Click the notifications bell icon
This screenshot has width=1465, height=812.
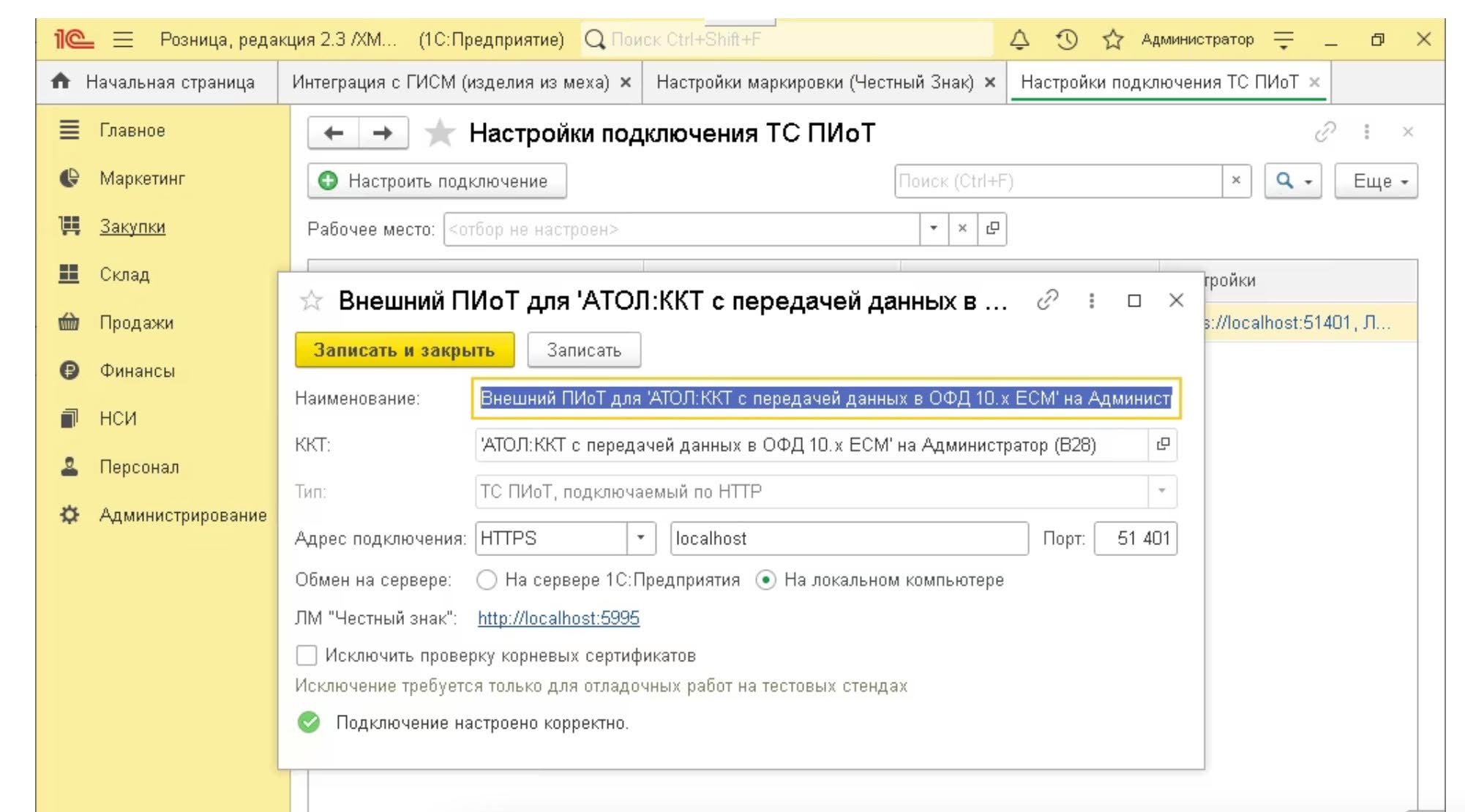pyautogui.click(x=1019, y=40)
